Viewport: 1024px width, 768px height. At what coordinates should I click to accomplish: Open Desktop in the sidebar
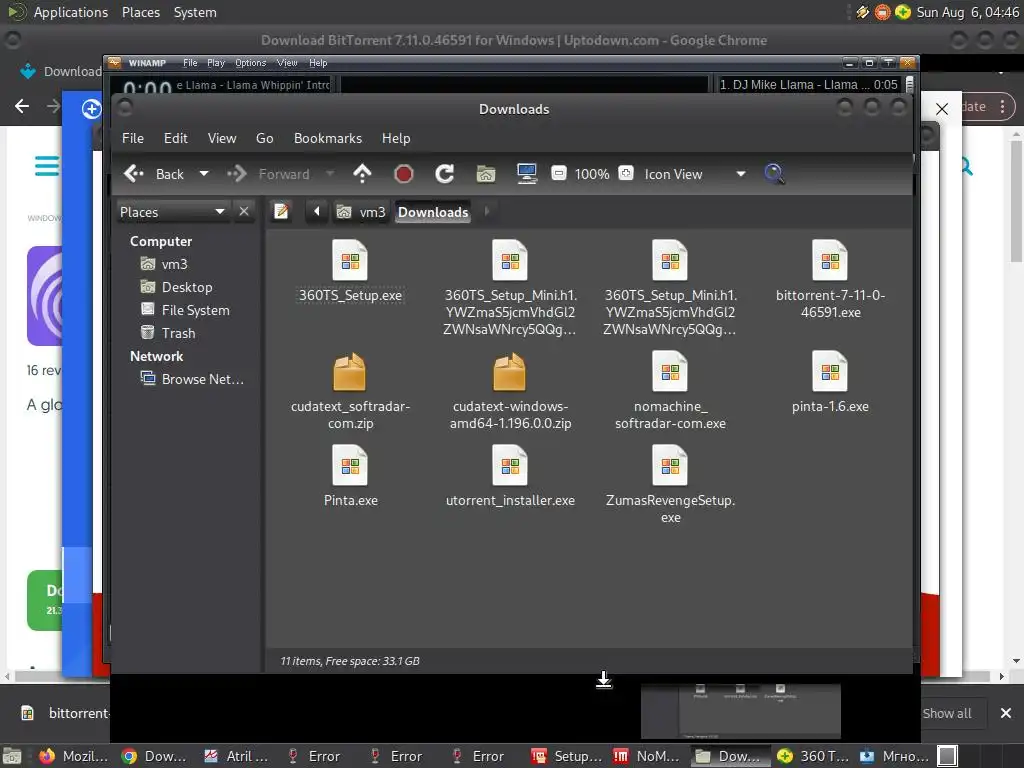tap(177, 287)
